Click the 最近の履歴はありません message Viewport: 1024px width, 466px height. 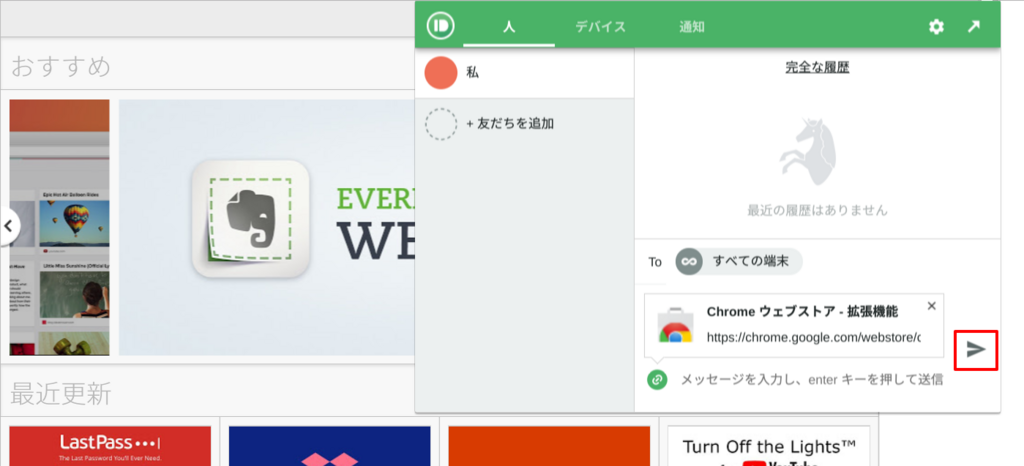coord(818,210)
